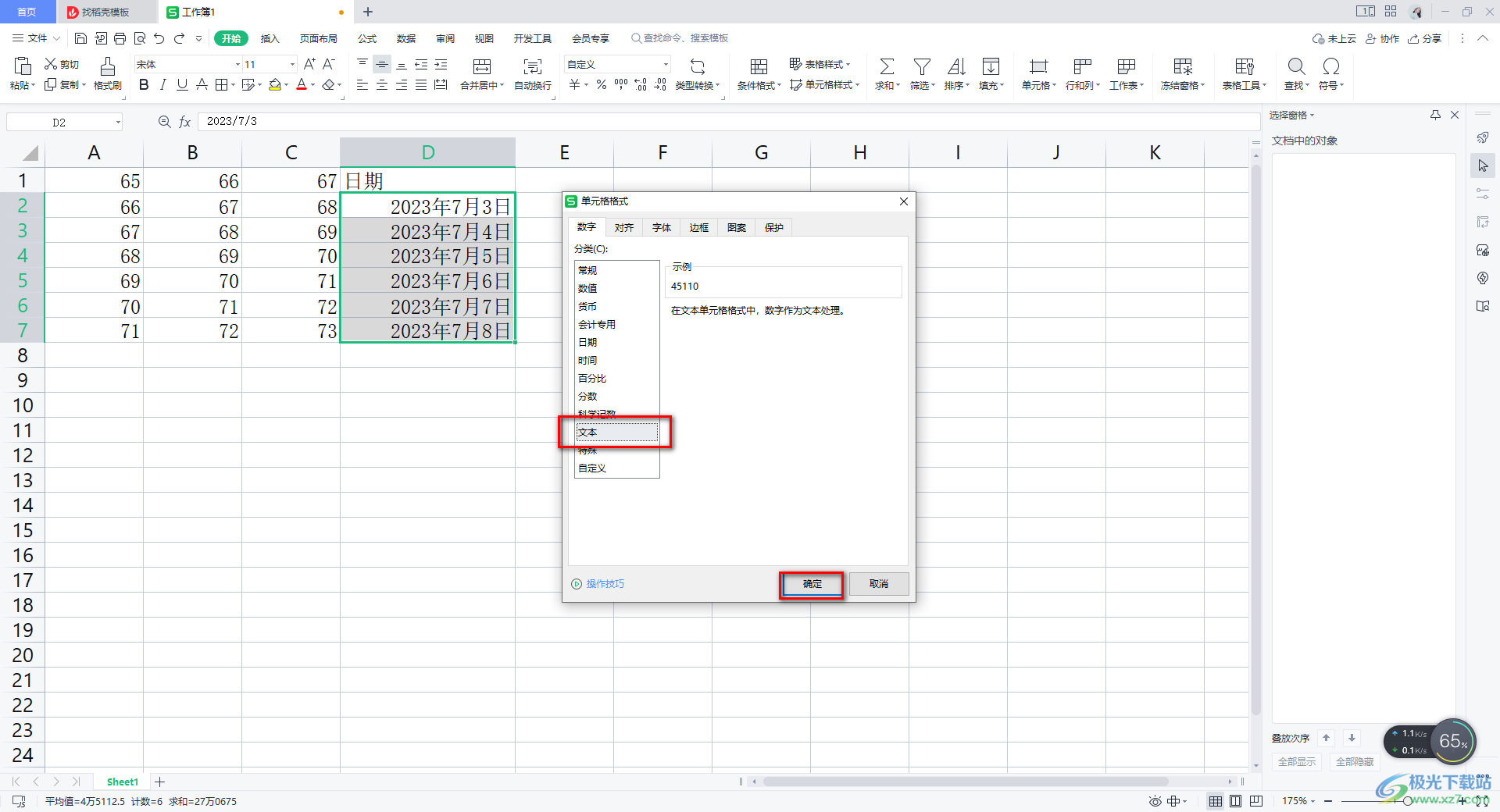Viewport: 1500px width, 812px height.
Task: Open the 公式 ribbon tab
Action: pyautogui.click(x=367, y=38)
